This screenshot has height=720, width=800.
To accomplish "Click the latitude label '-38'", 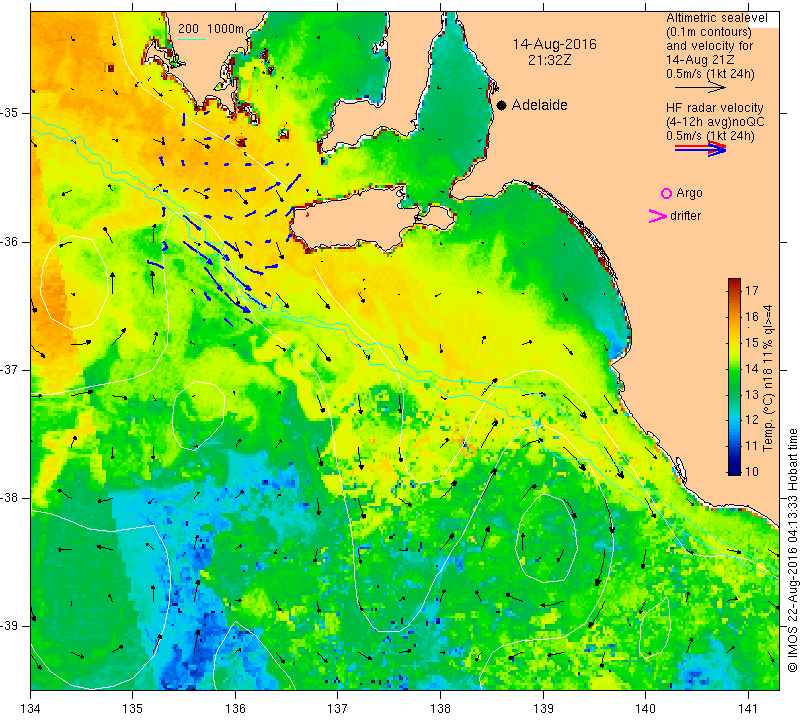I will point(10,498).
